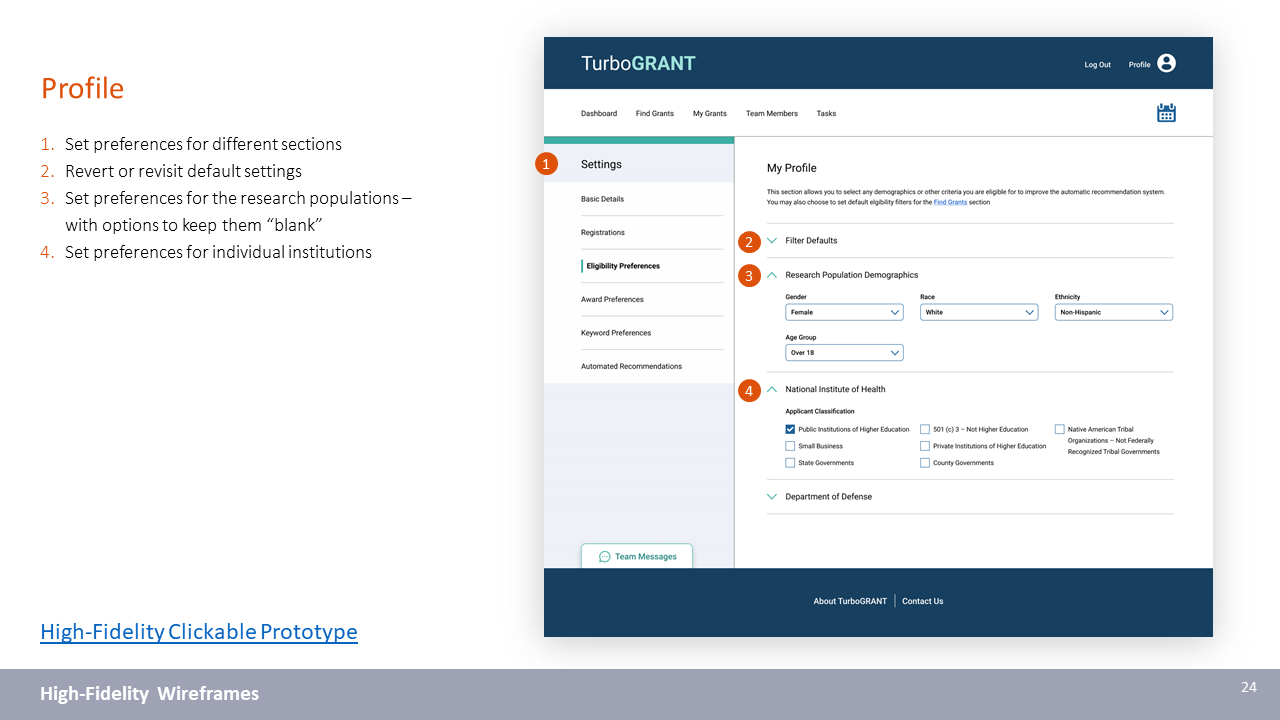Check the Small Business checkbox
1280x720 pixels.
pos(790,447)
